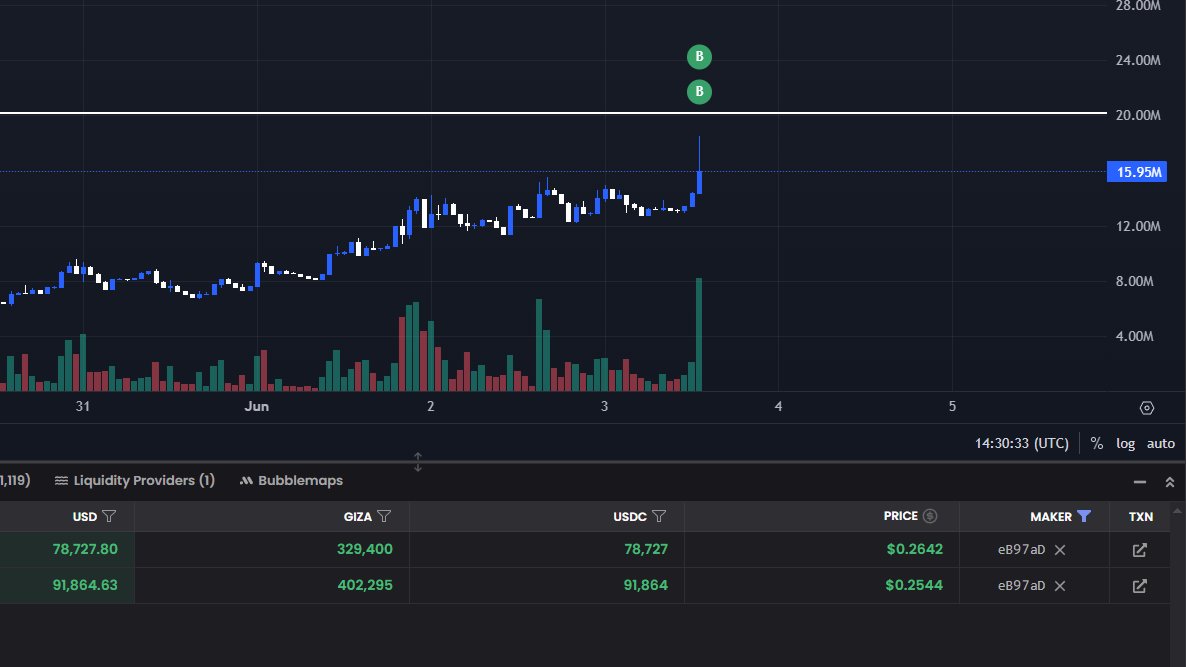Open the chart settings gear icon
The image size is (1186, 667).
click(x=1147, y=408)
